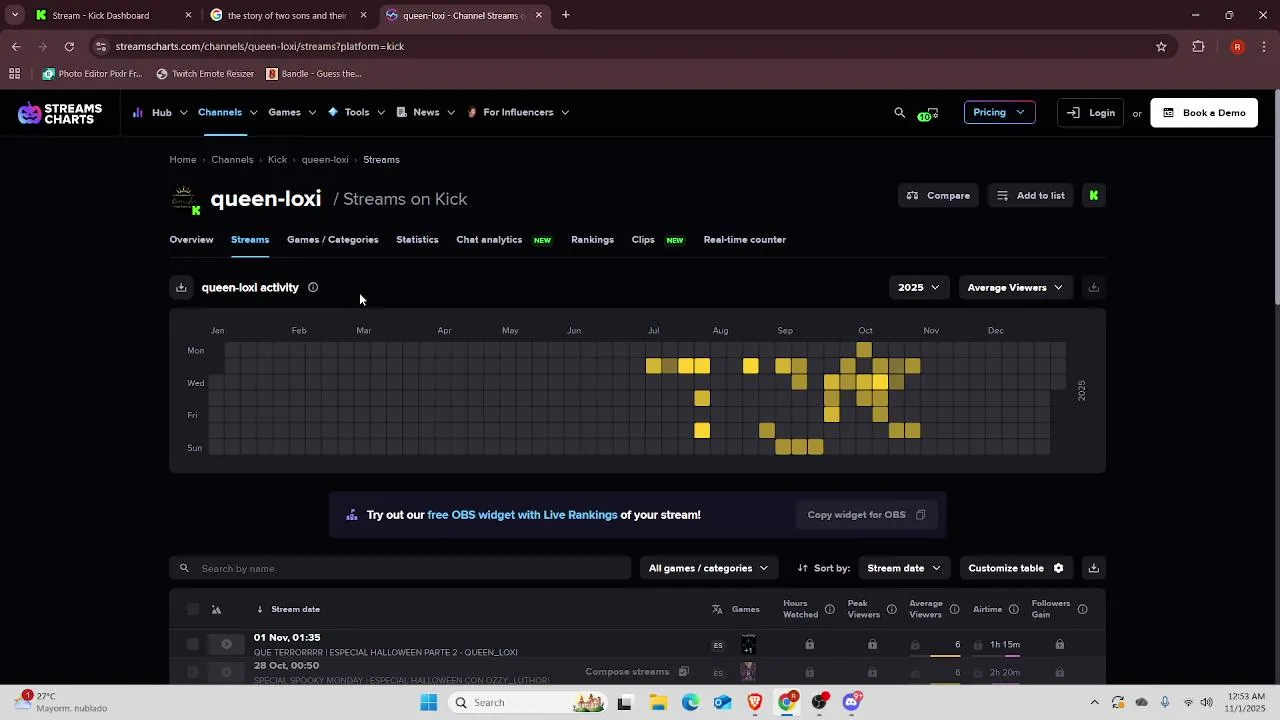Switch to Games / Categories tab
Image resolution: width=1280 pixels, height=720 pixels.
(332, 240)
